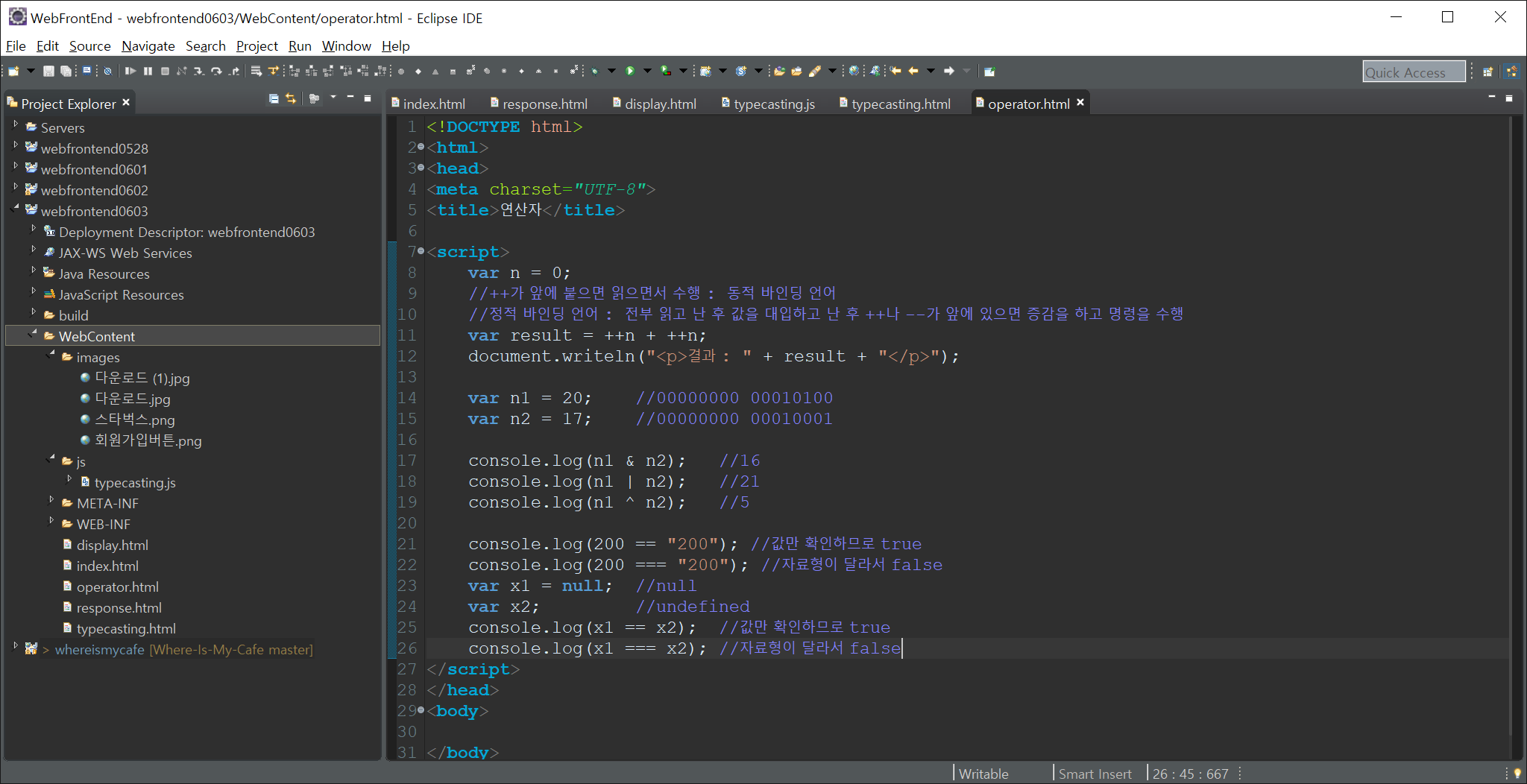Expand the whereismycafe project
The height and width of the screenshot is (784, 1527).
pos(16,646)
